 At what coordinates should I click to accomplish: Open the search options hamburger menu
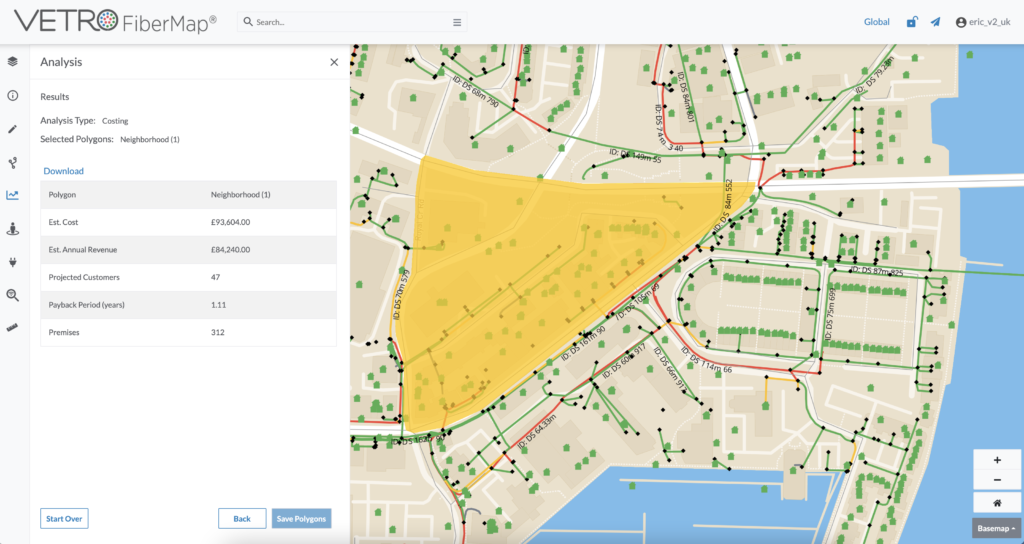coord(457,22)
